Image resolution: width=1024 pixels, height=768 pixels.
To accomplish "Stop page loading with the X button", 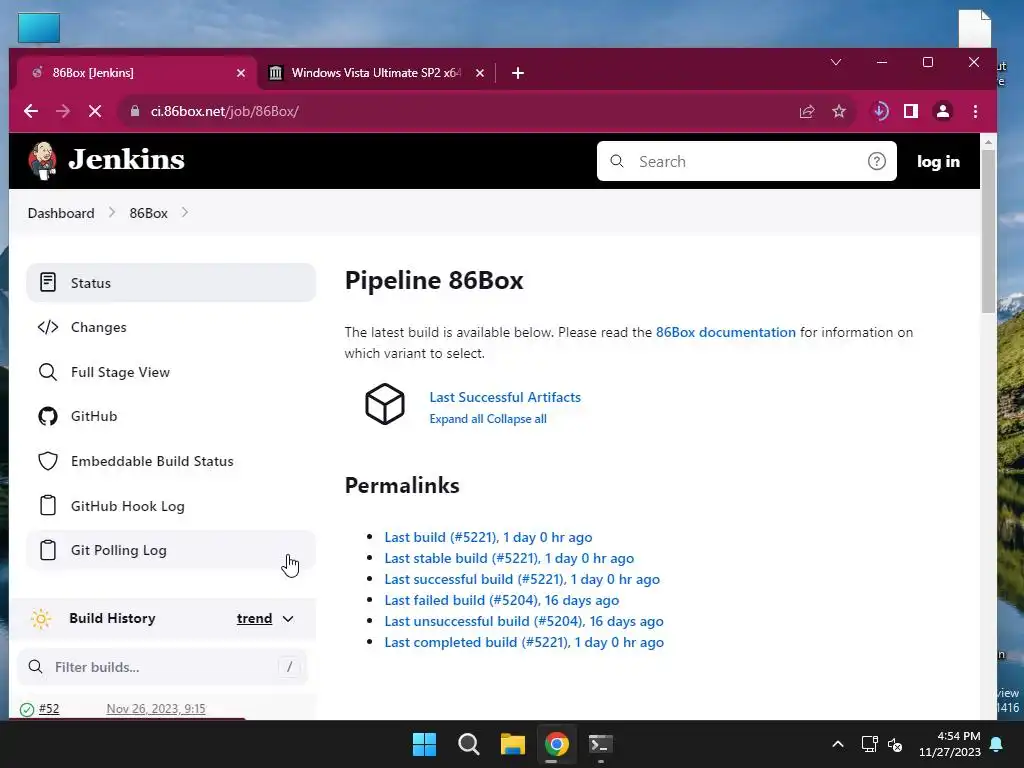I will (95, 111).
